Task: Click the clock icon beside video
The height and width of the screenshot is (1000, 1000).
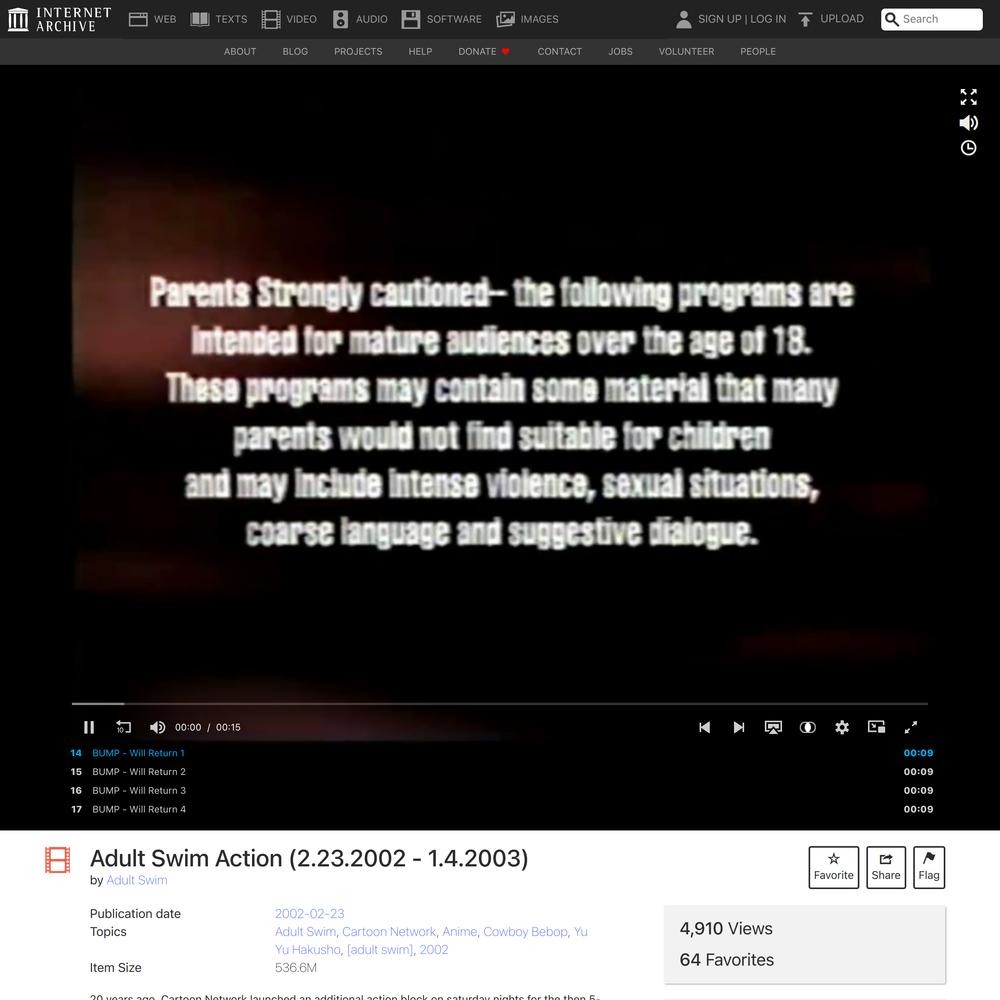Action: (x=968, y=148)
